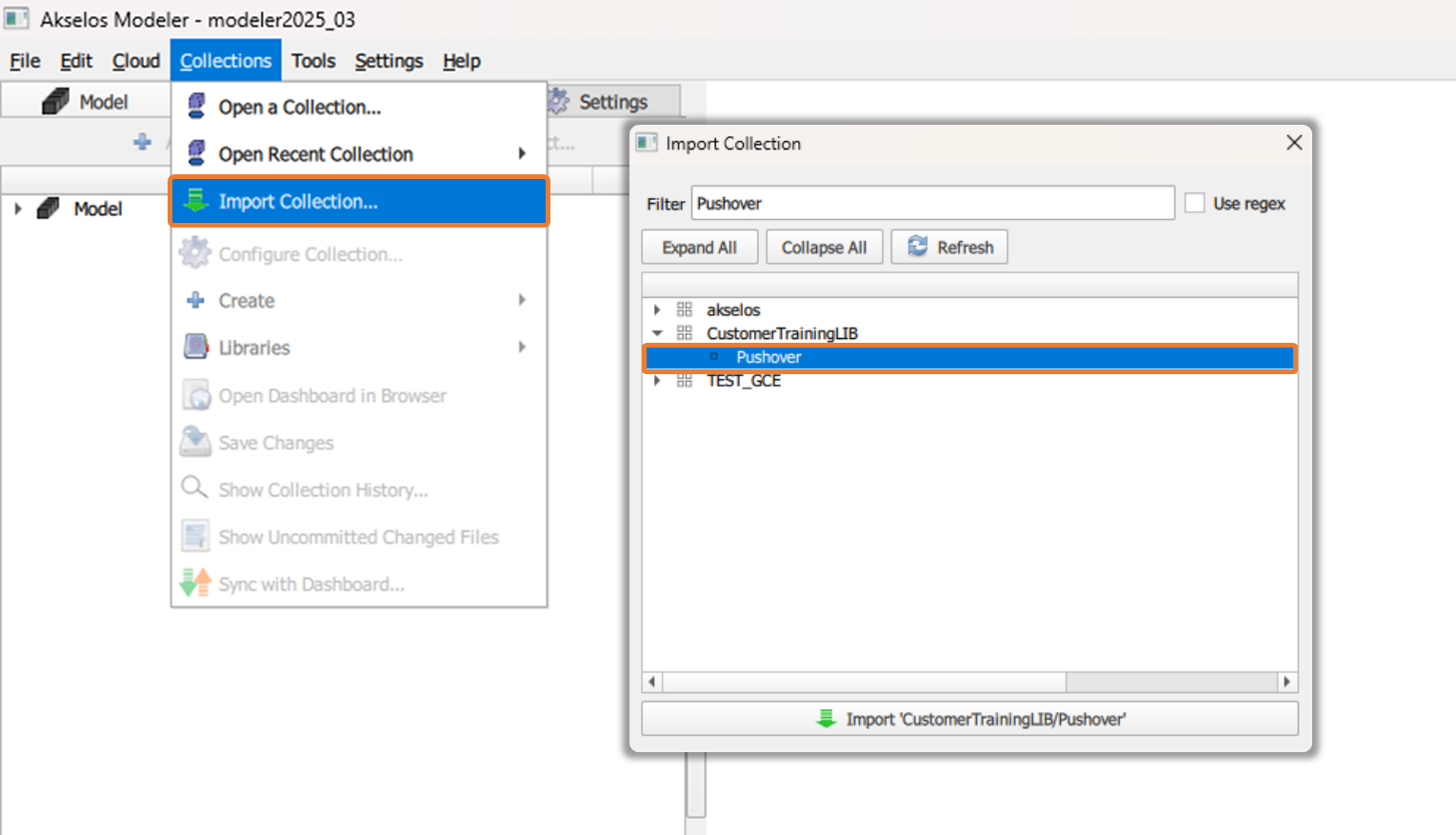Select the akselos organization row
This screenshot has width=1456, height=835.
[969, 309]
